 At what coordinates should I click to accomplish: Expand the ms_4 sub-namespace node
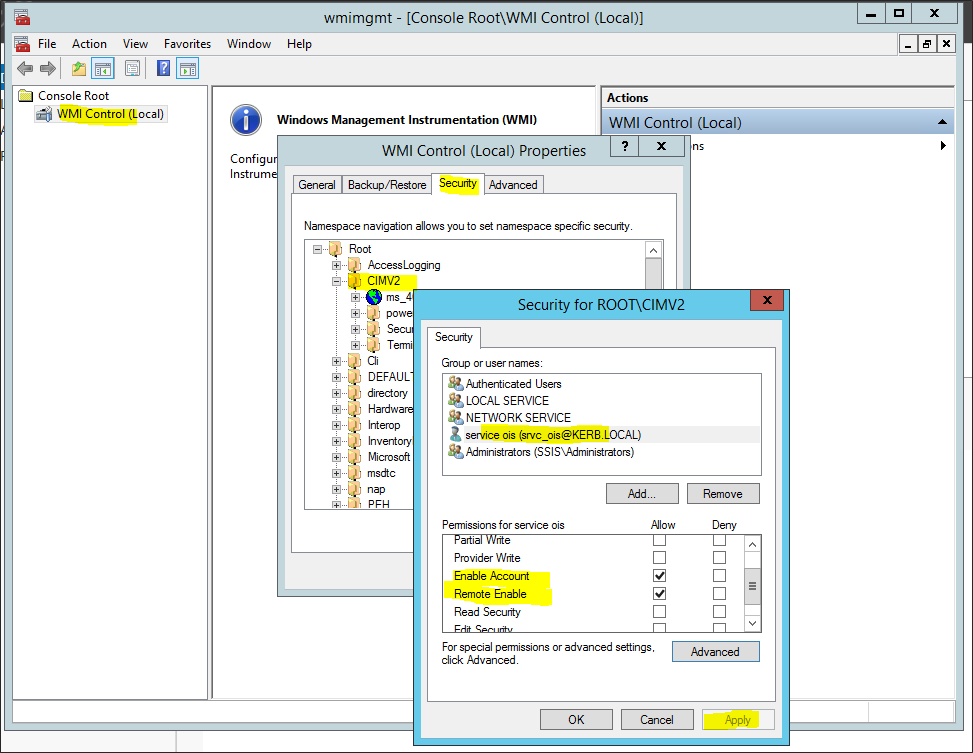pos(356,297)
